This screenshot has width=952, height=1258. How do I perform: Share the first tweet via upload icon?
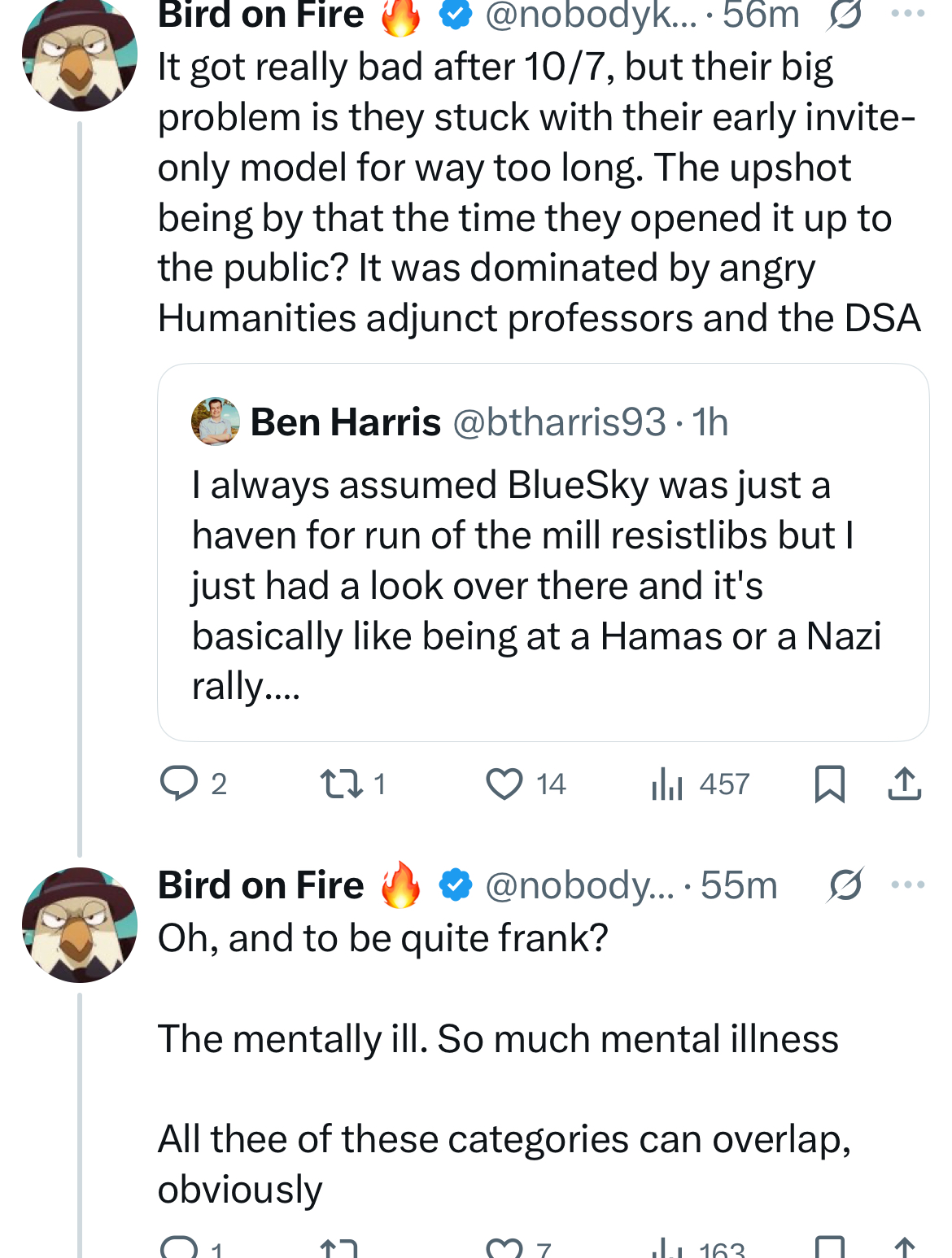(904, 784)
